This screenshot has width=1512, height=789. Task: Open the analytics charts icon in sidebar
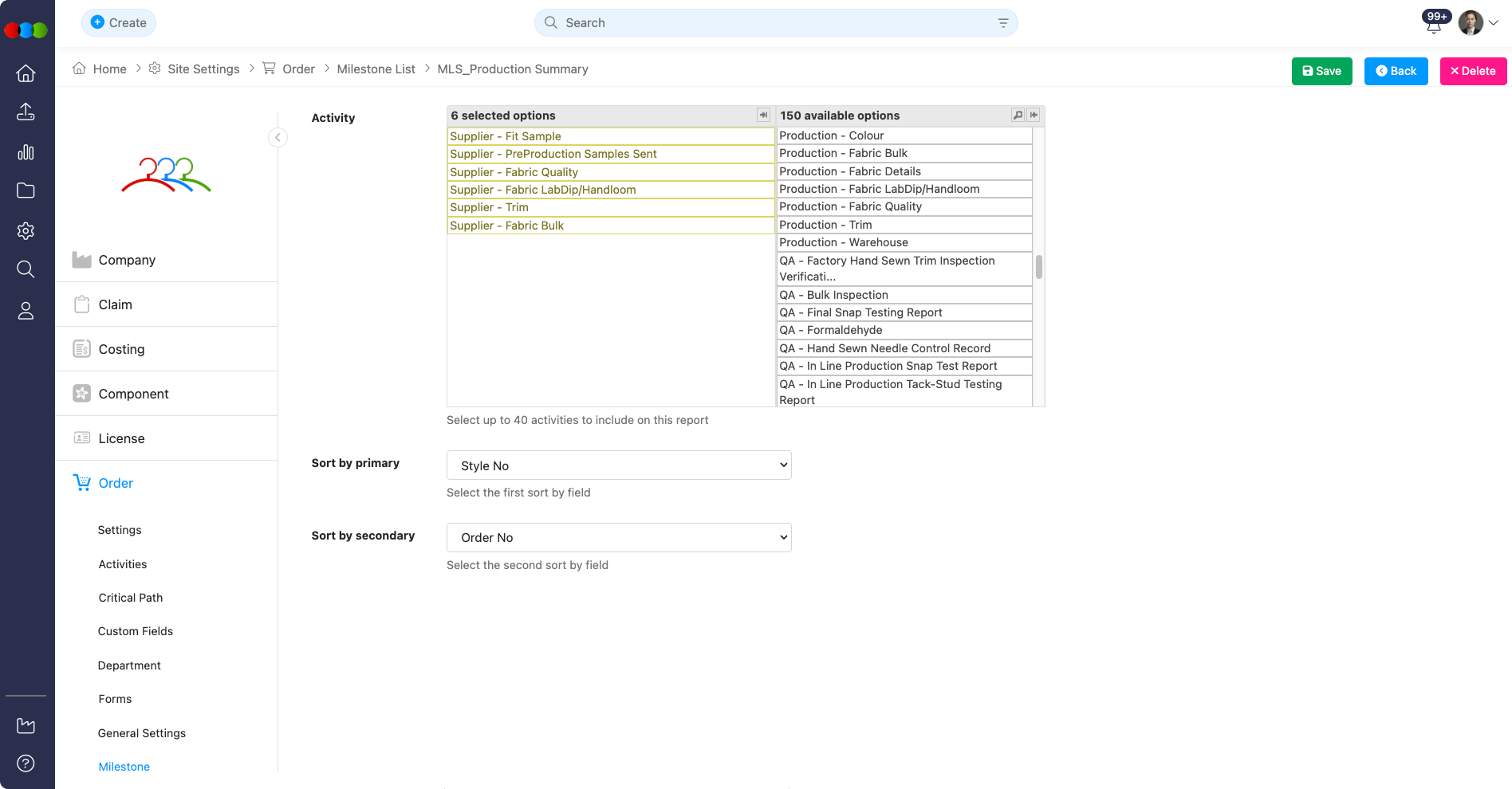(x=26, y=151)
